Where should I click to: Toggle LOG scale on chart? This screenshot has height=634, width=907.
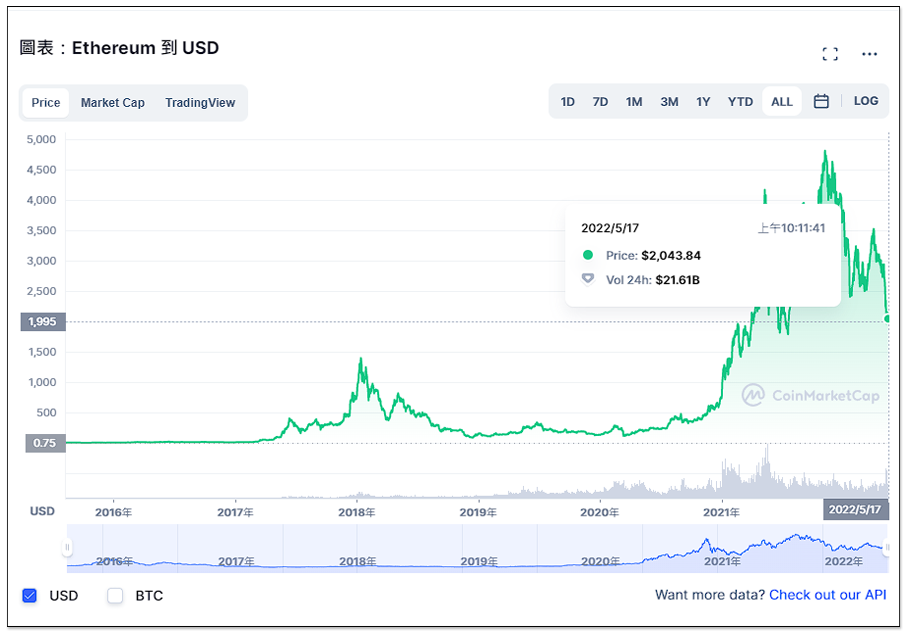866,101
